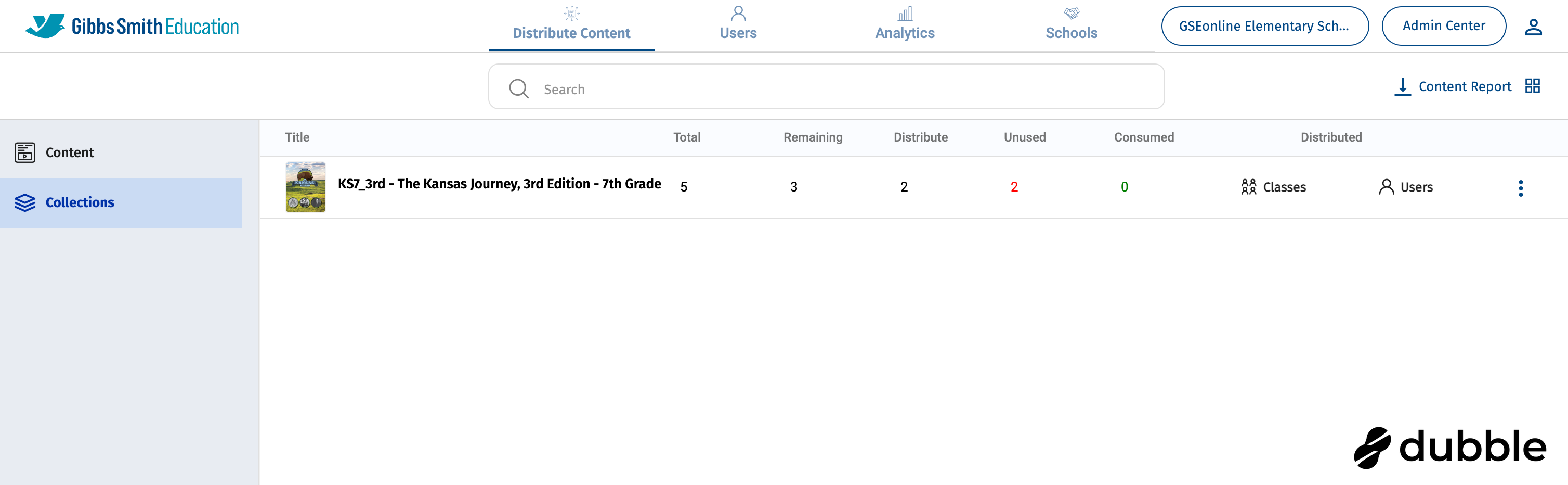The height and width of the screenshot is (485, 1568).
Task: Switch to the Users tab
Action: tap(738, 25)
